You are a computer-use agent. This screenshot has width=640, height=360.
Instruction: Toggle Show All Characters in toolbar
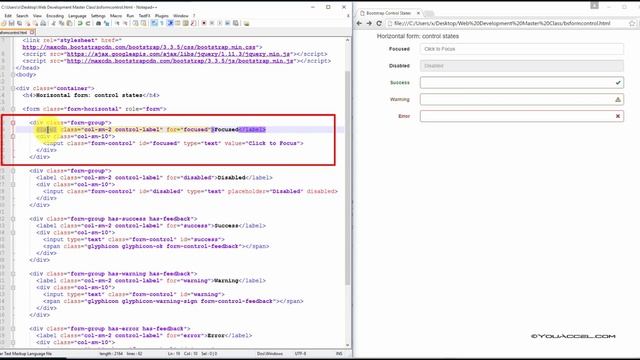pyautogui.click(x=162, y=23)
